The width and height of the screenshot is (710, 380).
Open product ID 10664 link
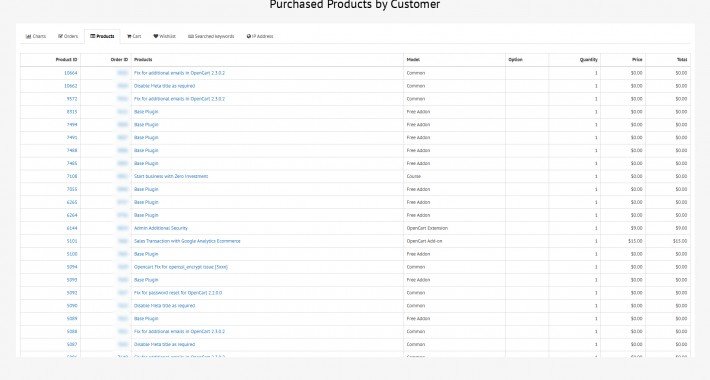click(71, 73)
